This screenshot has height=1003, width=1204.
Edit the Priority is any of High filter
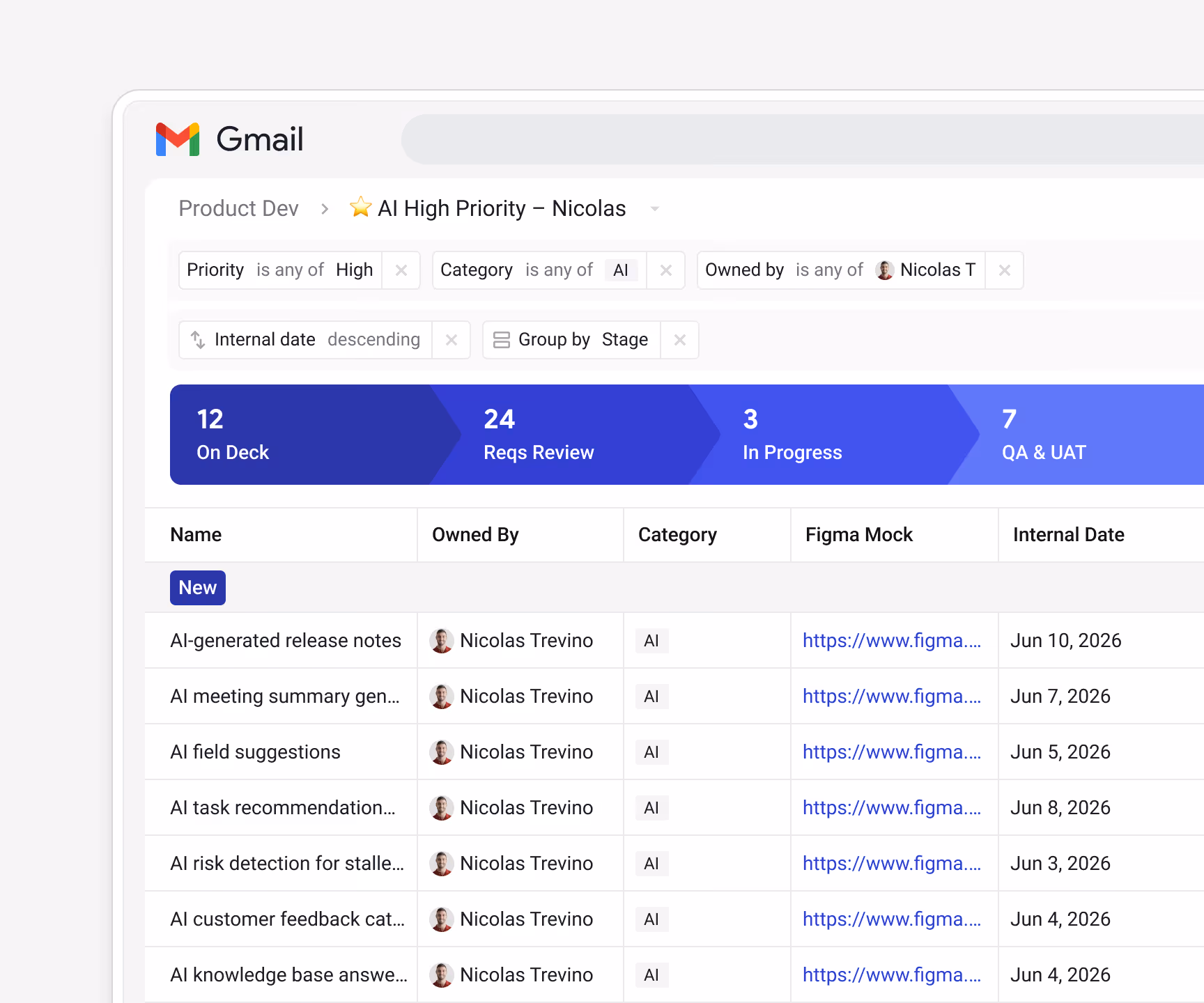280,270
